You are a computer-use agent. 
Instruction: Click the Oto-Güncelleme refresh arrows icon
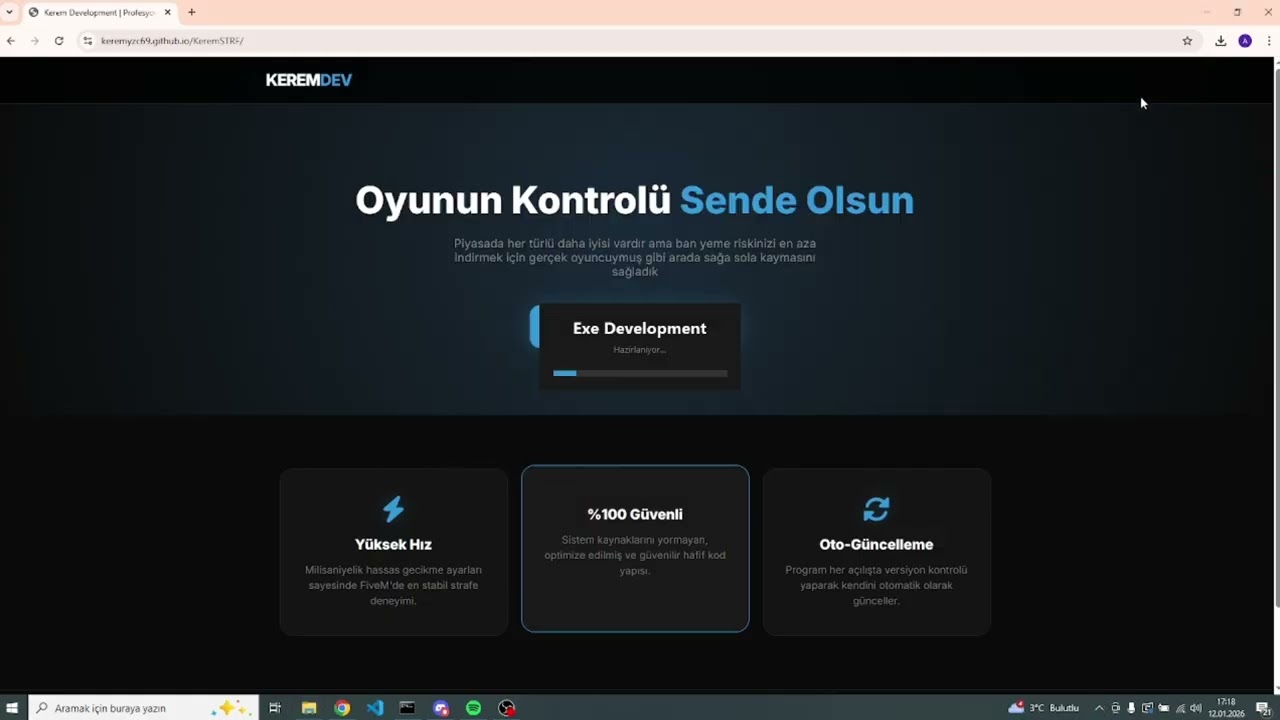point(876,509)
